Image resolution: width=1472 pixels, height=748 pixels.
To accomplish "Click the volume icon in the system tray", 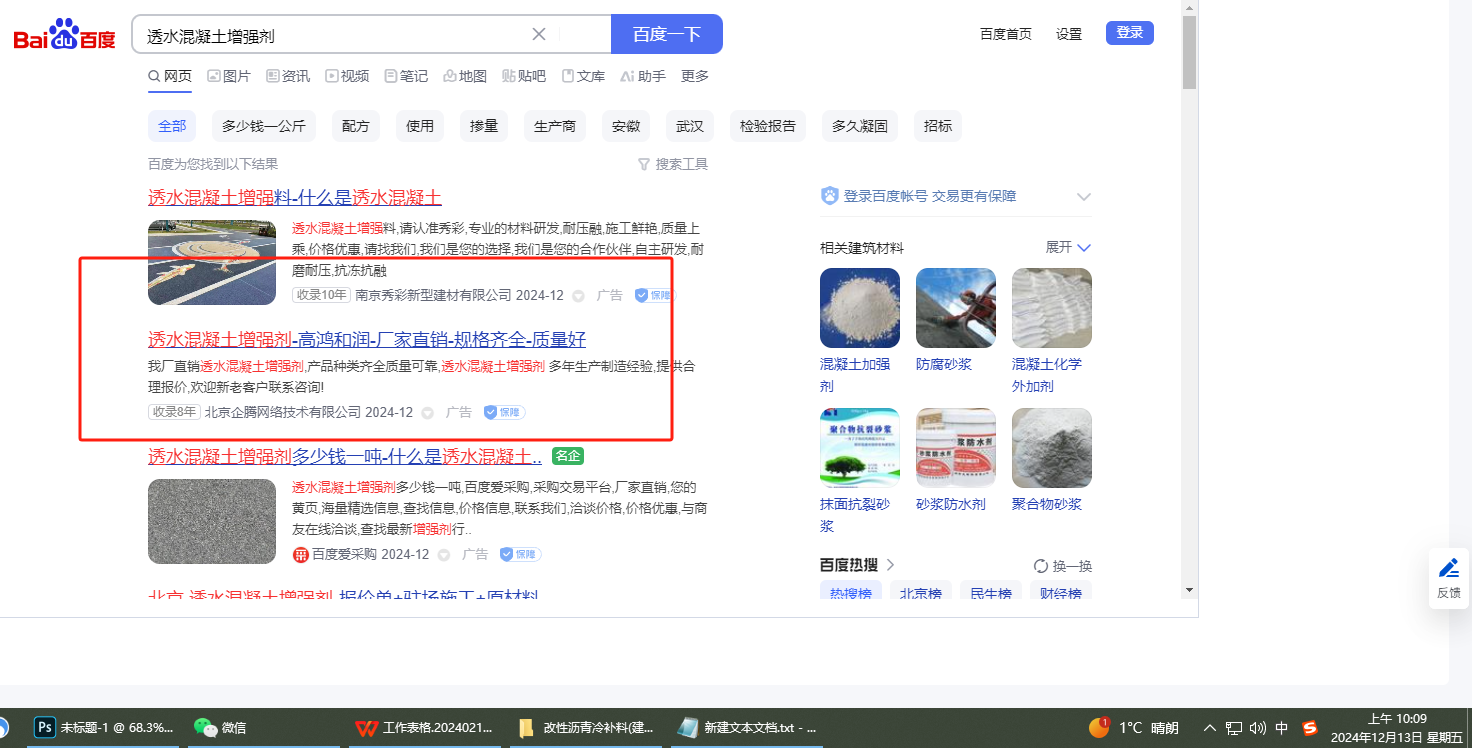I will click(x=1258, y=728).
